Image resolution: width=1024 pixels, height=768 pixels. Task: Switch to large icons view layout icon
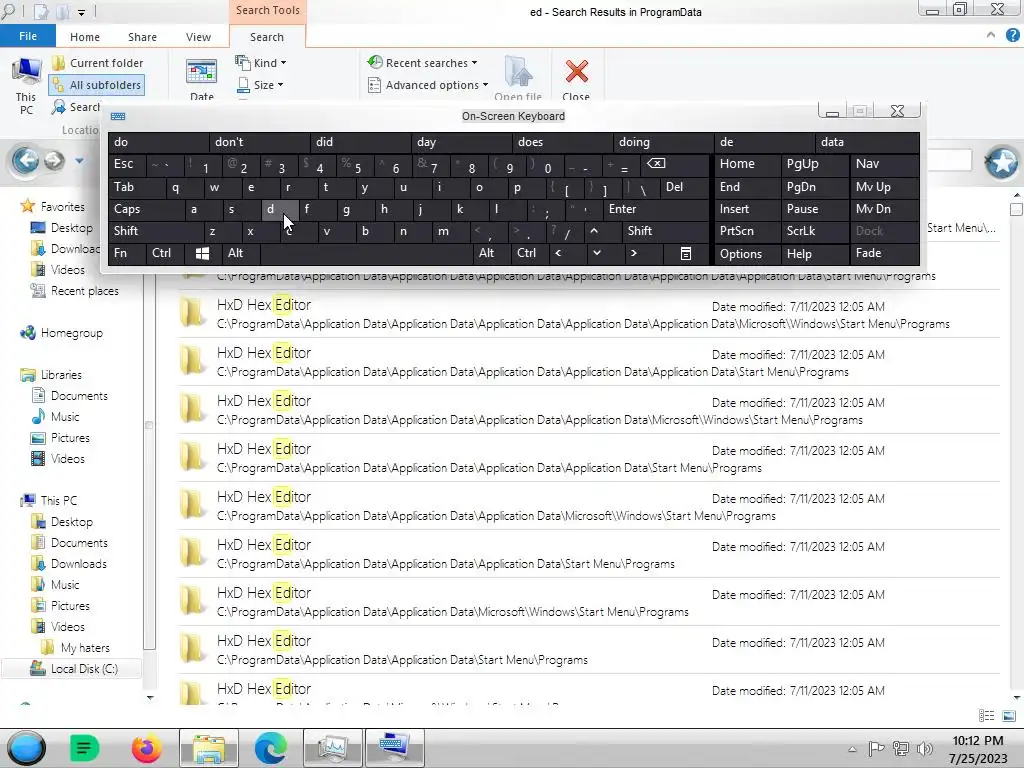click(x=1008, y=716)
